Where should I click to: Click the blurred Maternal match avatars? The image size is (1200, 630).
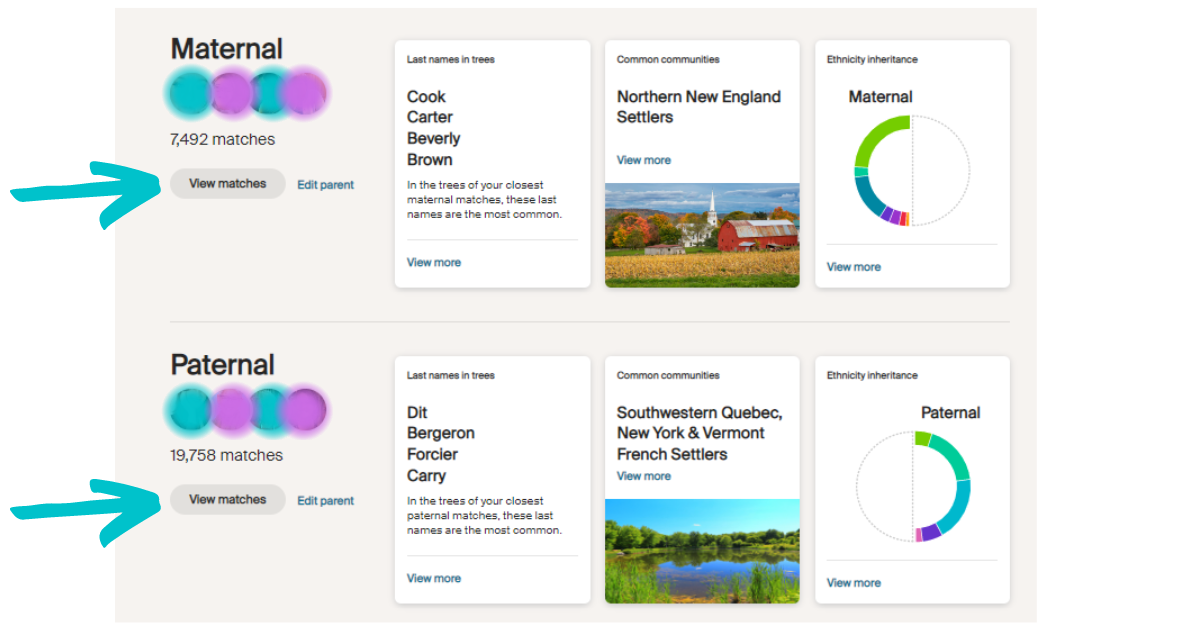[246, 93]
